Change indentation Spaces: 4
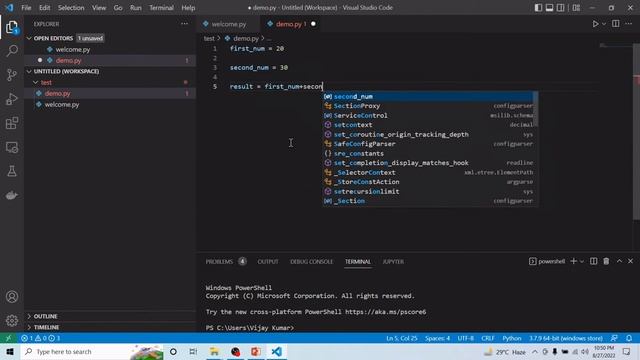The height and width of the screenshot is (360, 640). [437, 338]
